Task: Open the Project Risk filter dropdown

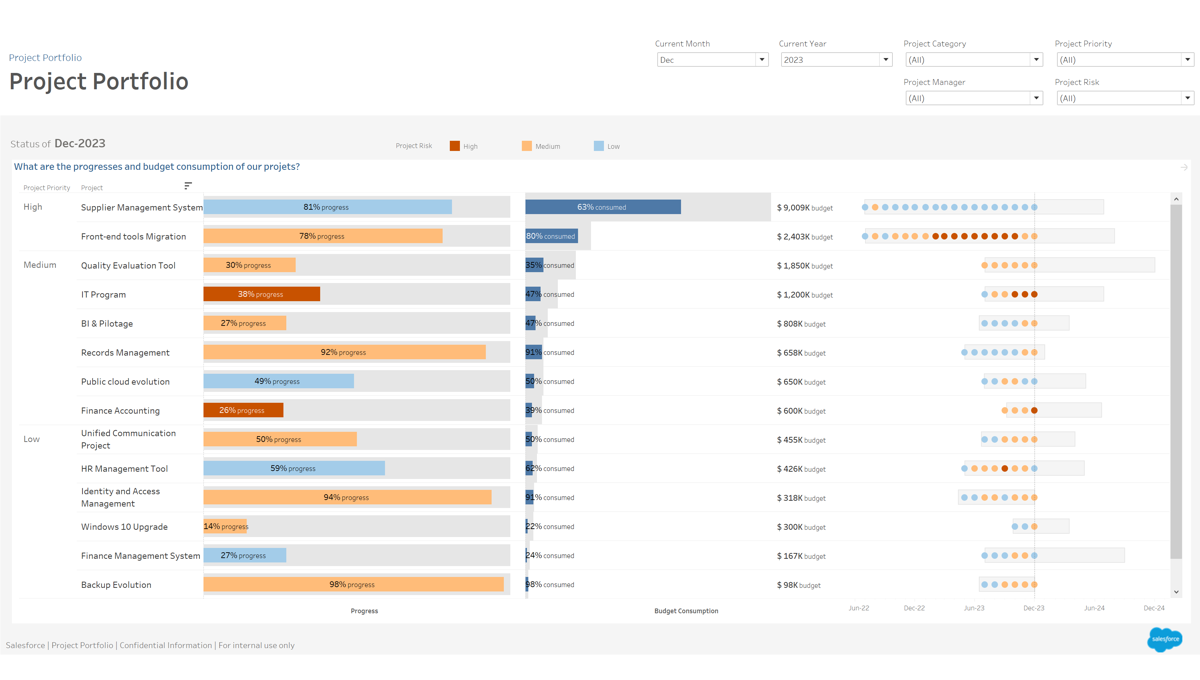Action: point(1124,98)
